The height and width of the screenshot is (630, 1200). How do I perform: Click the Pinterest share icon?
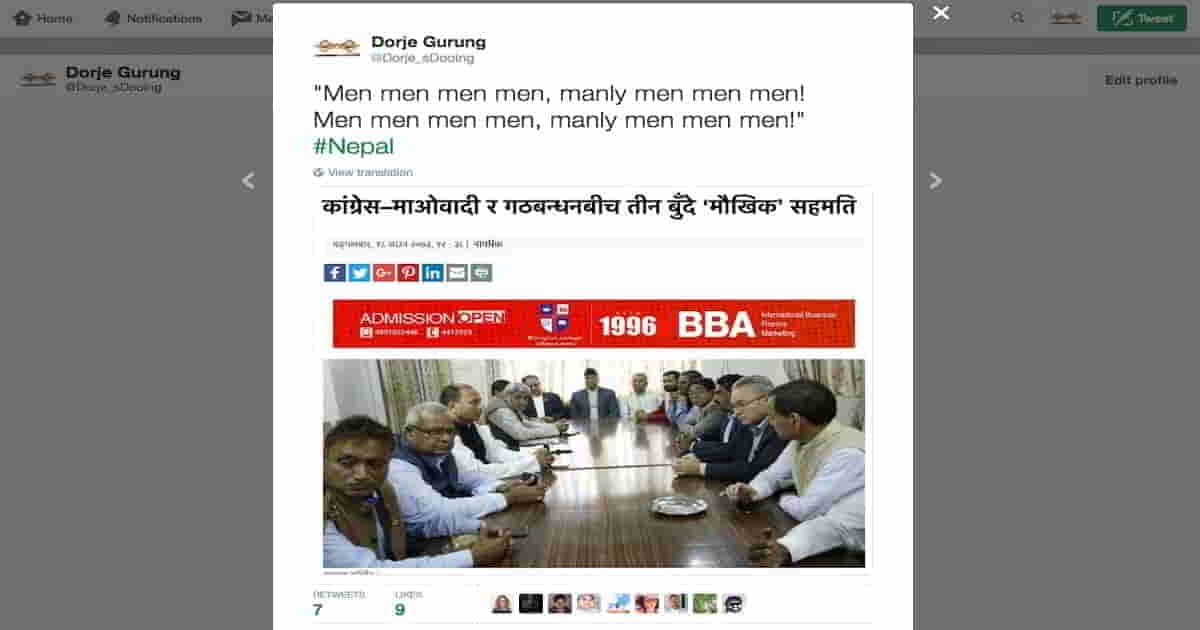click(408, 273)
